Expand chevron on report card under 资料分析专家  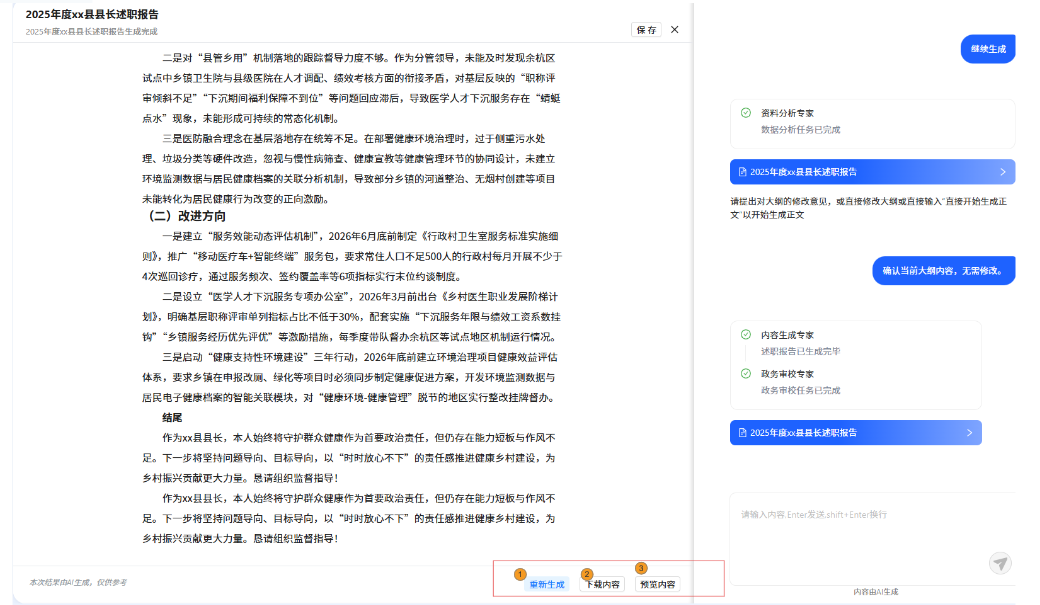point(1002,172)
